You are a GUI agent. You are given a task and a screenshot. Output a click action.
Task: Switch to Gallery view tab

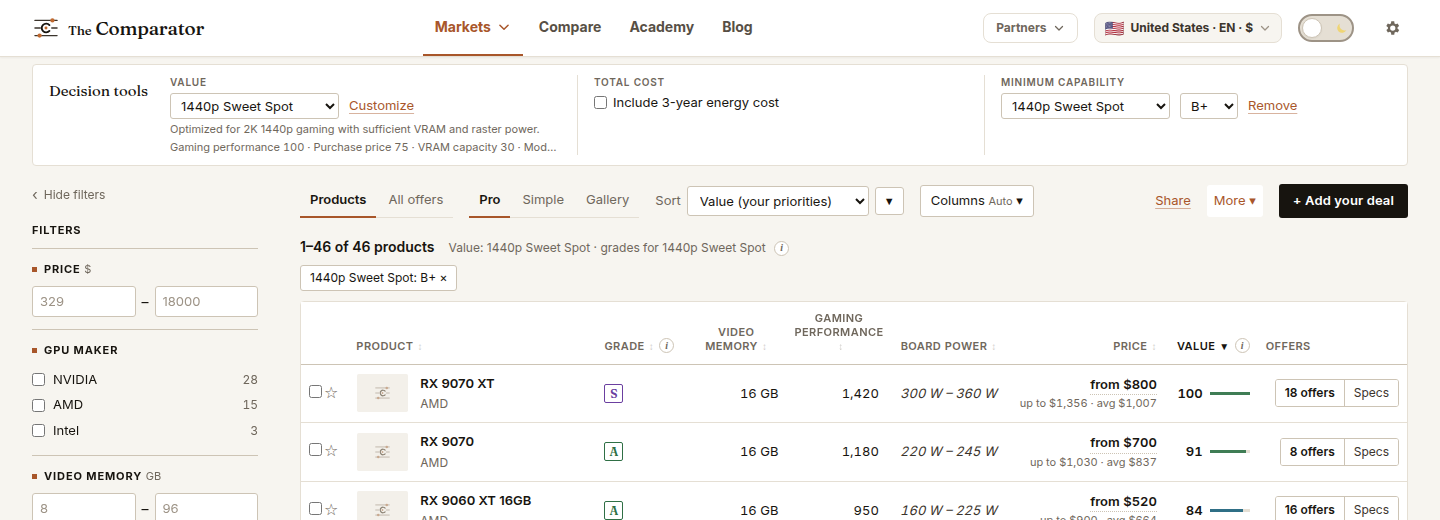tap(608, 200)
